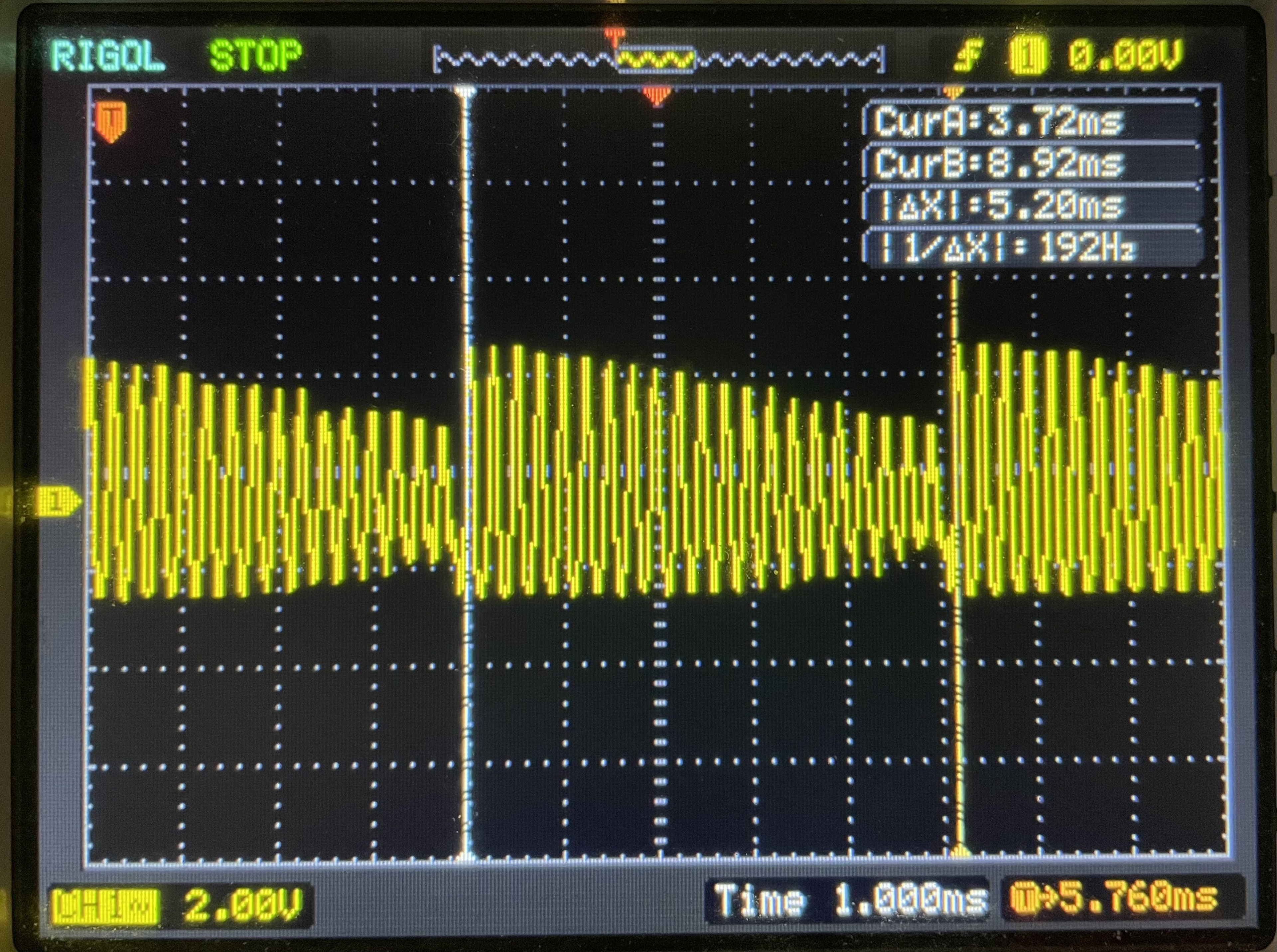1277x952 pixels.
Task: Click the channel 1 ground level marker
Action: click(x=58, y=501)
